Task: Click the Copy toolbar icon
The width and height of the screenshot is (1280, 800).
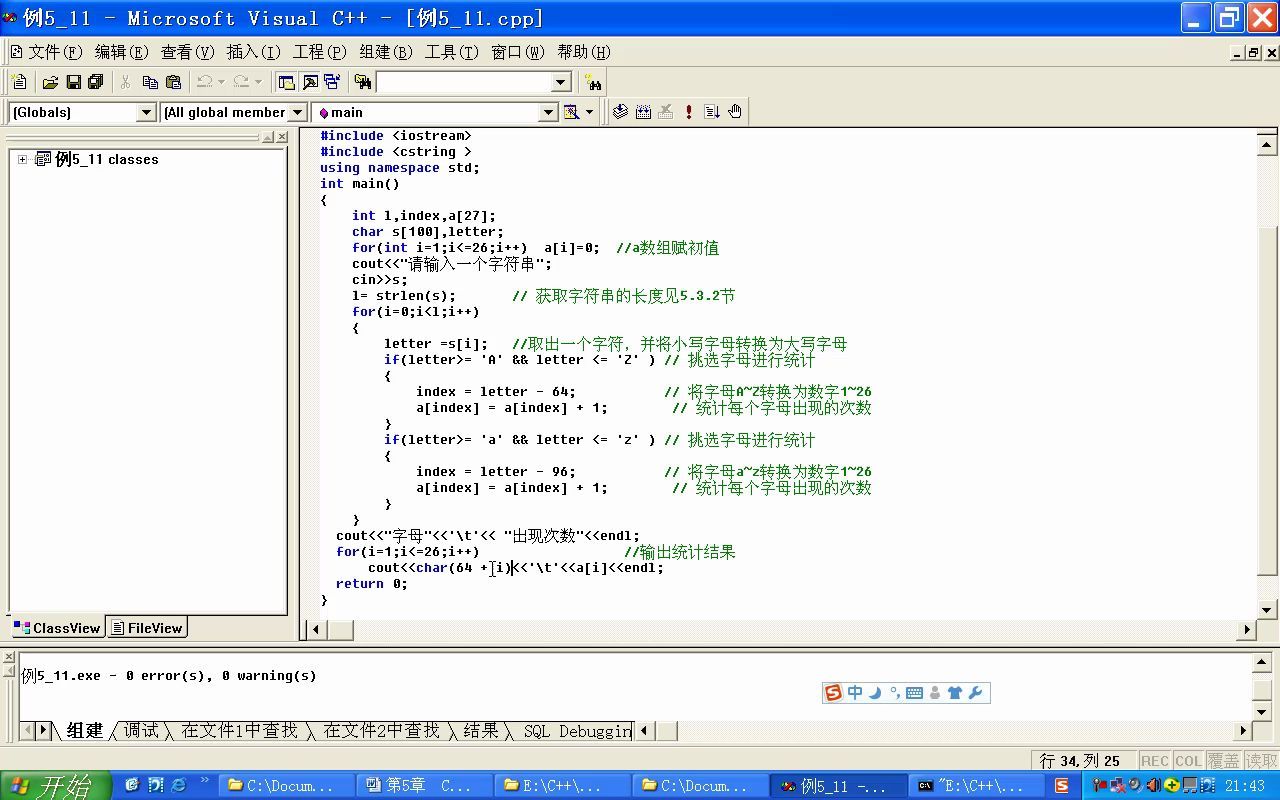Action: pos(150,82)
